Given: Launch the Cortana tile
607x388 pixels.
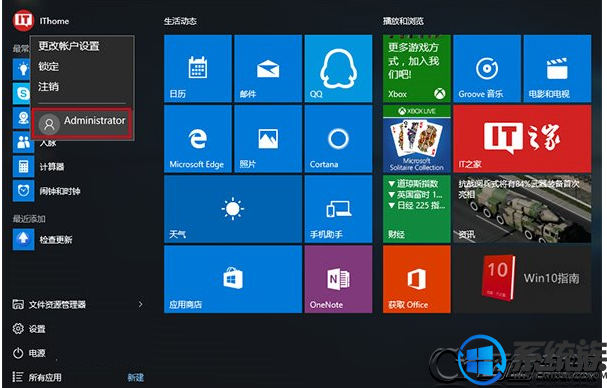Looking at the screenshot, I should [338, 139].
